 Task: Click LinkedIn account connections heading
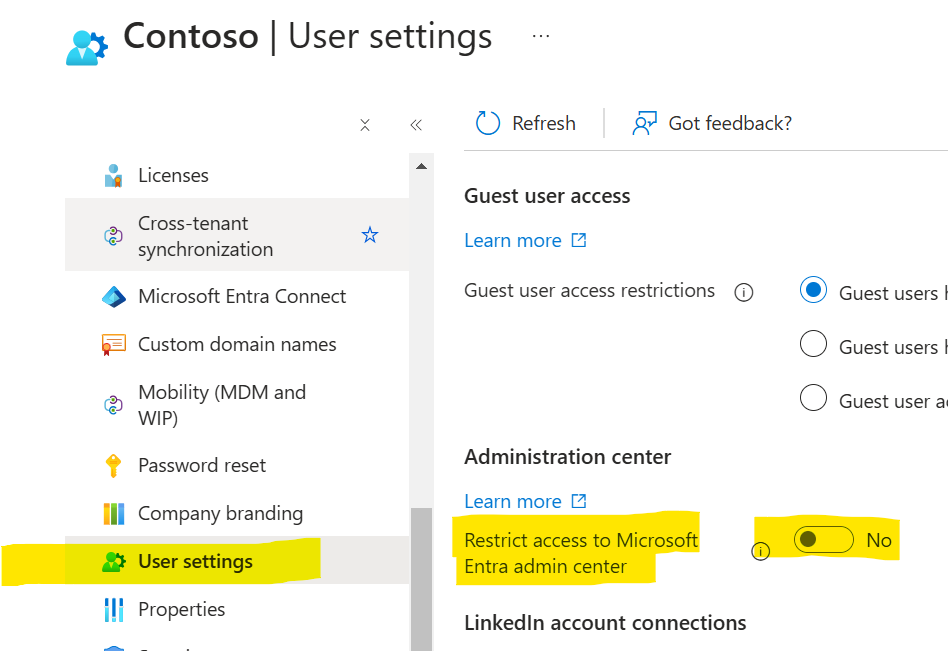click(x=605, y=623)
